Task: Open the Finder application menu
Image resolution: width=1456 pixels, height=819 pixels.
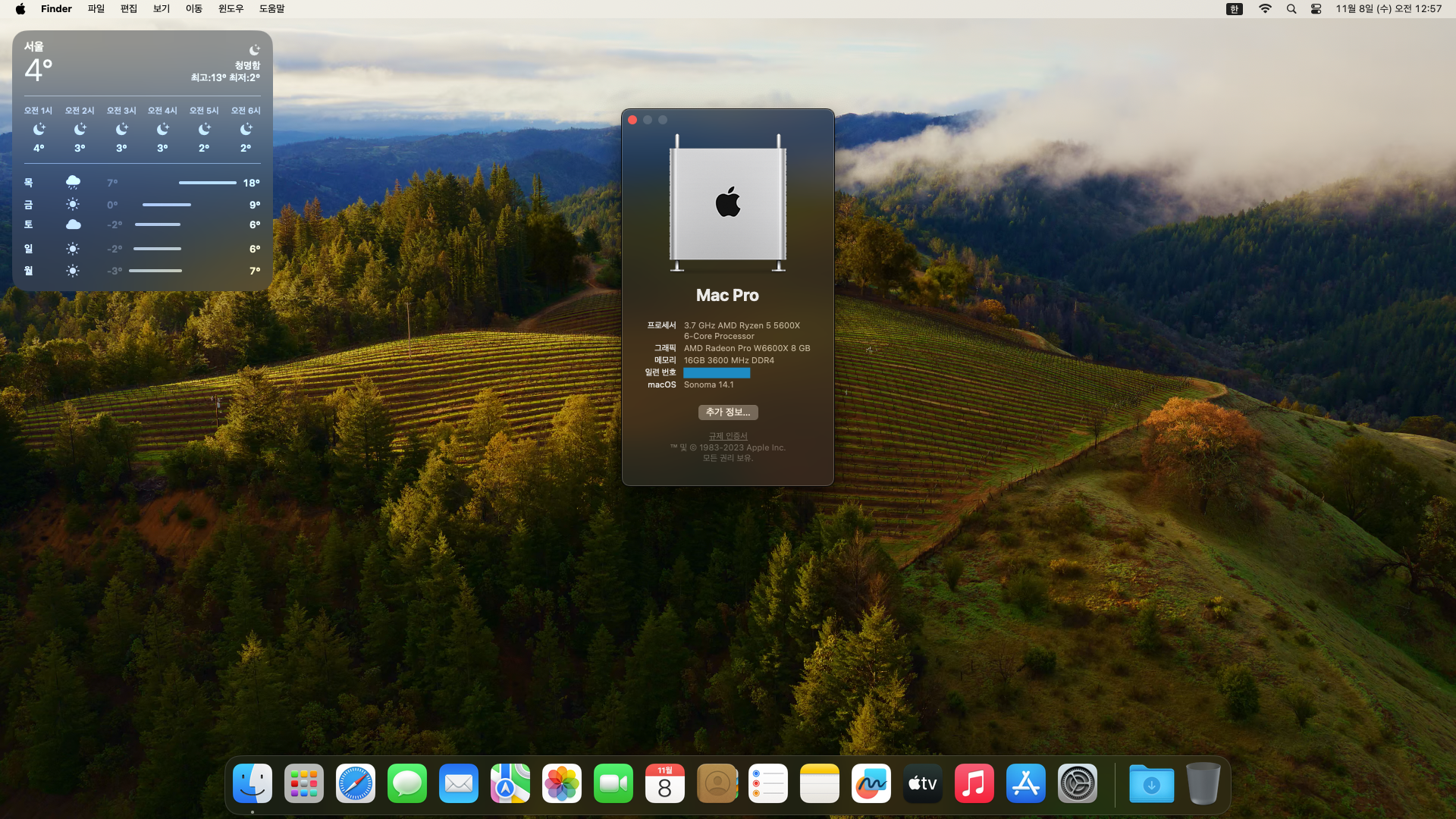Action: tap(56, 9)
